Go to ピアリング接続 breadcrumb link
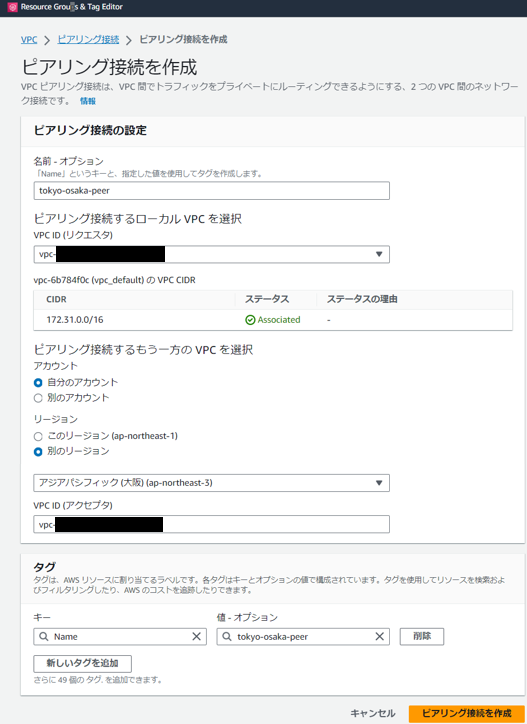527x724 pixels. pyautogui.click(x=88, y=40)
